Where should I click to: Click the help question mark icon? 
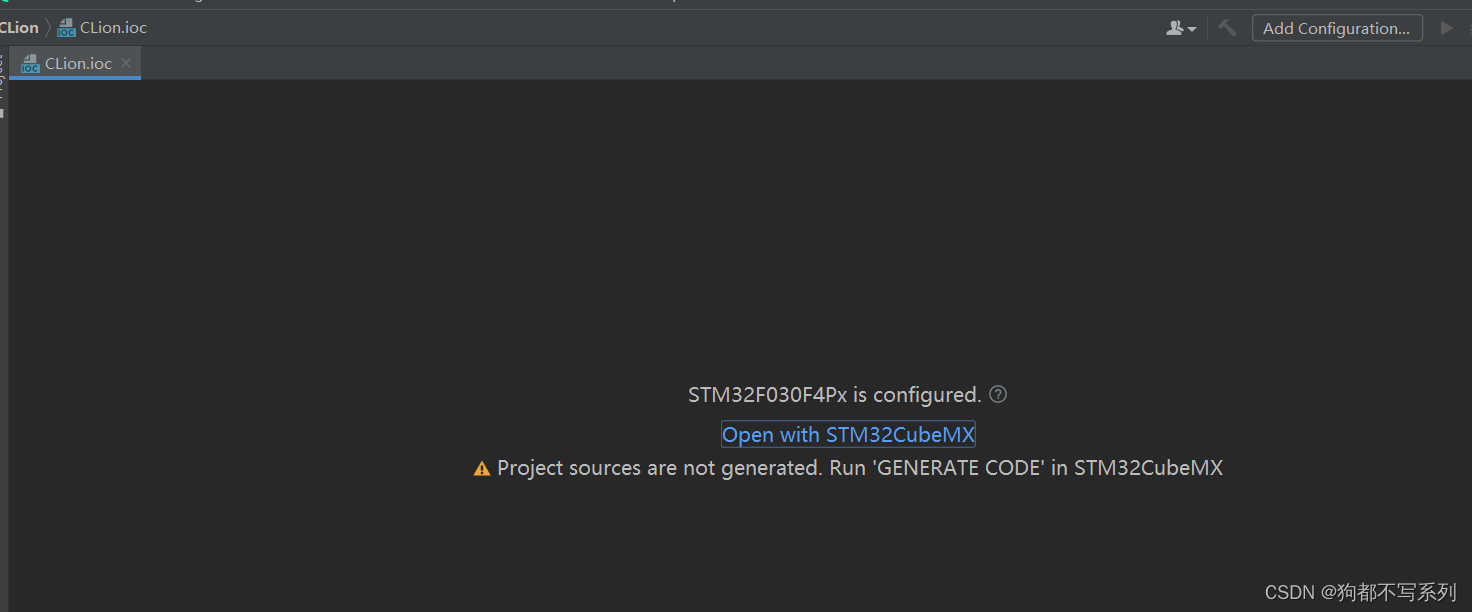[x=998, y=394]
